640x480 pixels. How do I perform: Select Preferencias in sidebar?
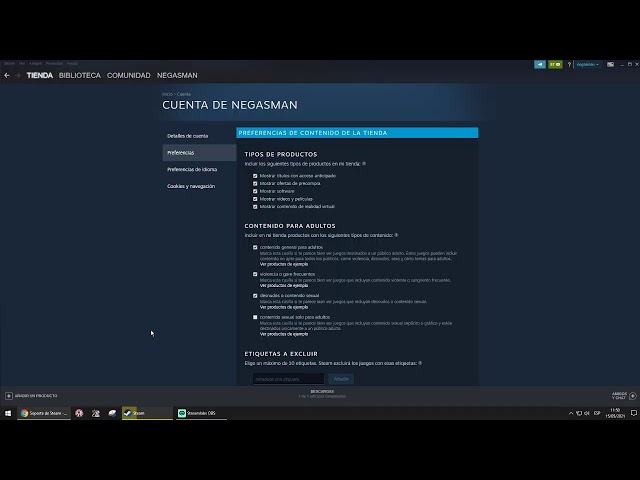199,153
